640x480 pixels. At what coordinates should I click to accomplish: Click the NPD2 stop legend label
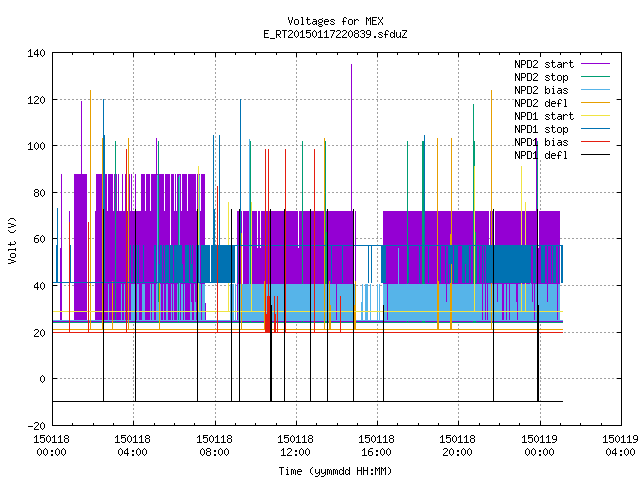click(541, 77)
